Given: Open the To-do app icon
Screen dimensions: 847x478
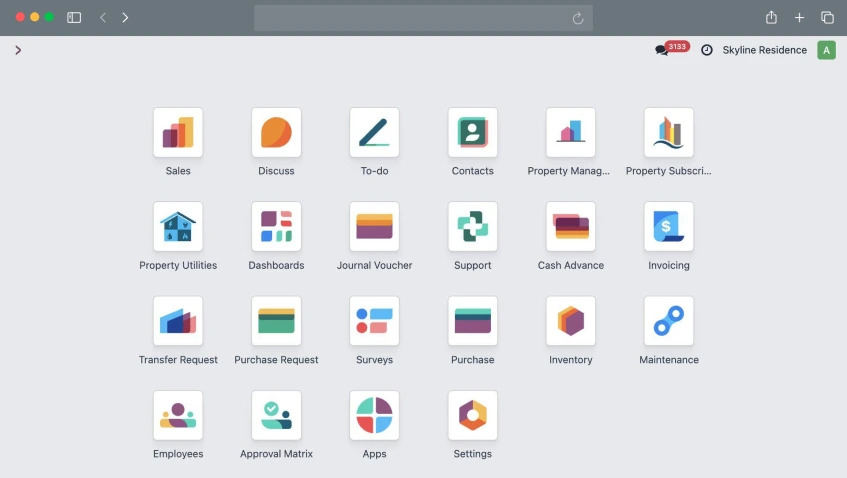Looking at the screenshot, I should [x=374, y=133].
